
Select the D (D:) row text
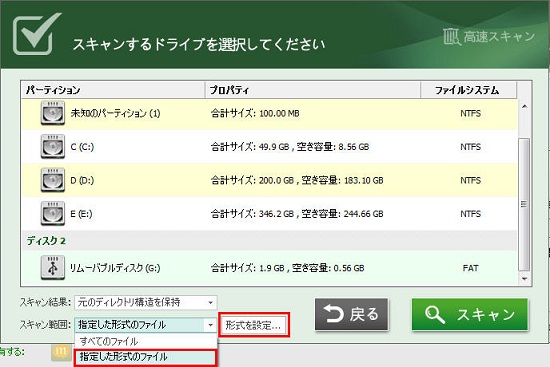click(82, 180)
